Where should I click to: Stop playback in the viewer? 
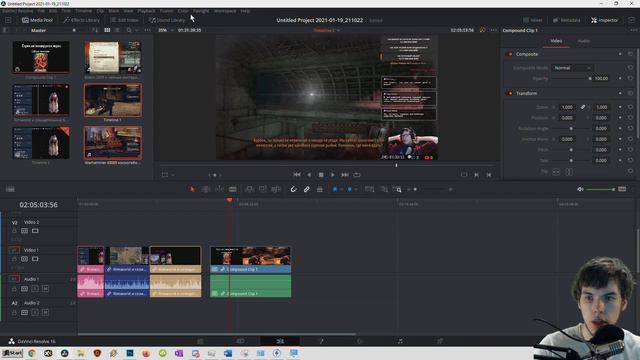point(321,175)
